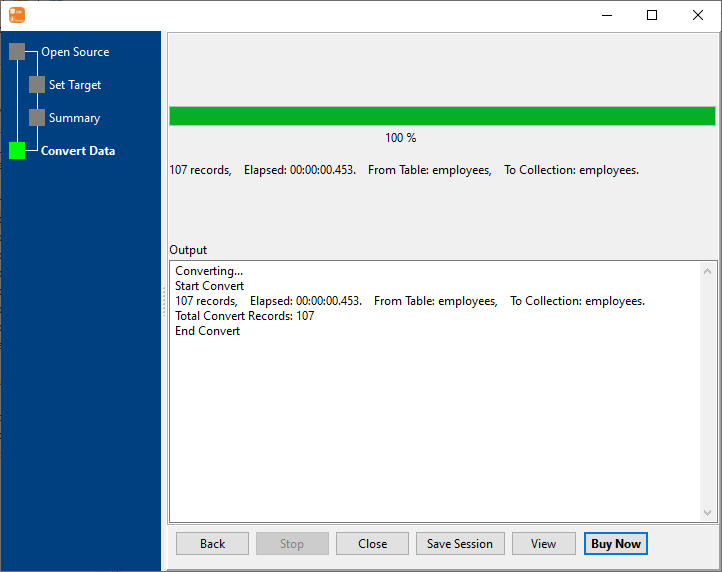Click the gray square beside Summary
This screenshot has height=572, width=722.
(37, 118)
